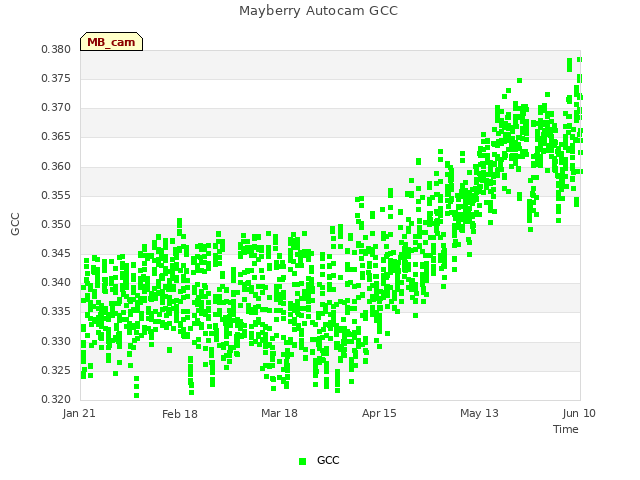Click the green GCC legend swatch
Screen dimensions: 640x480
[302, 461]
